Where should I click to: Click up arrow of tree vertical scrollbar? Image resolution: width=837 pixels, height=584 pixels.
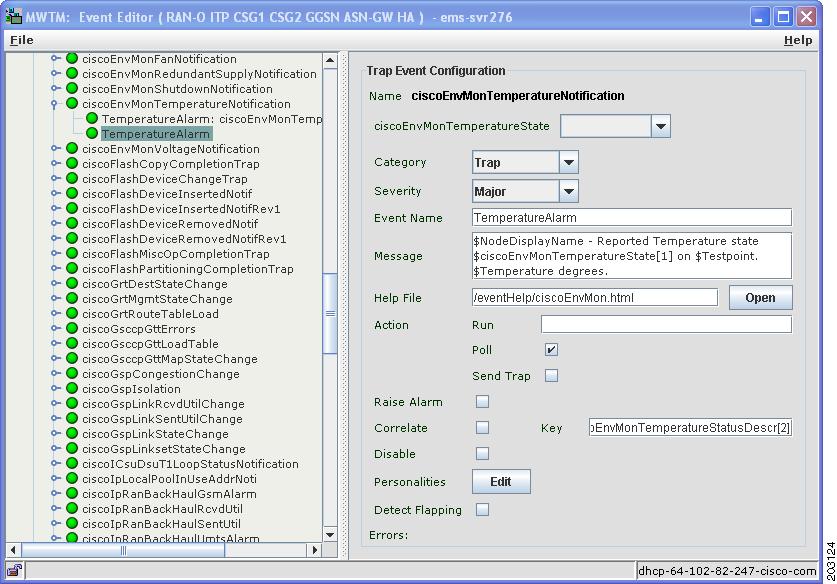[x=330, y=60]
